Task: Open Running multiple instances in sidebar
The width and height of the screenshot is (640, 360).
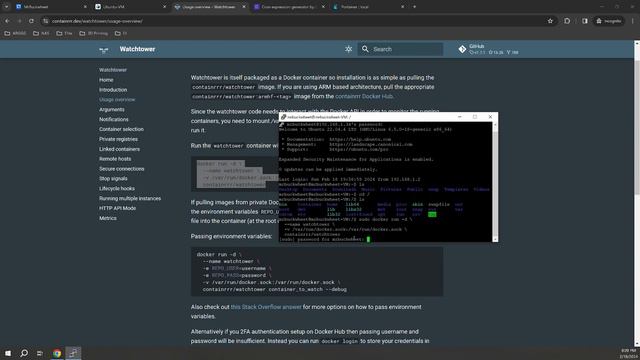Action: (x=130, y=198)
